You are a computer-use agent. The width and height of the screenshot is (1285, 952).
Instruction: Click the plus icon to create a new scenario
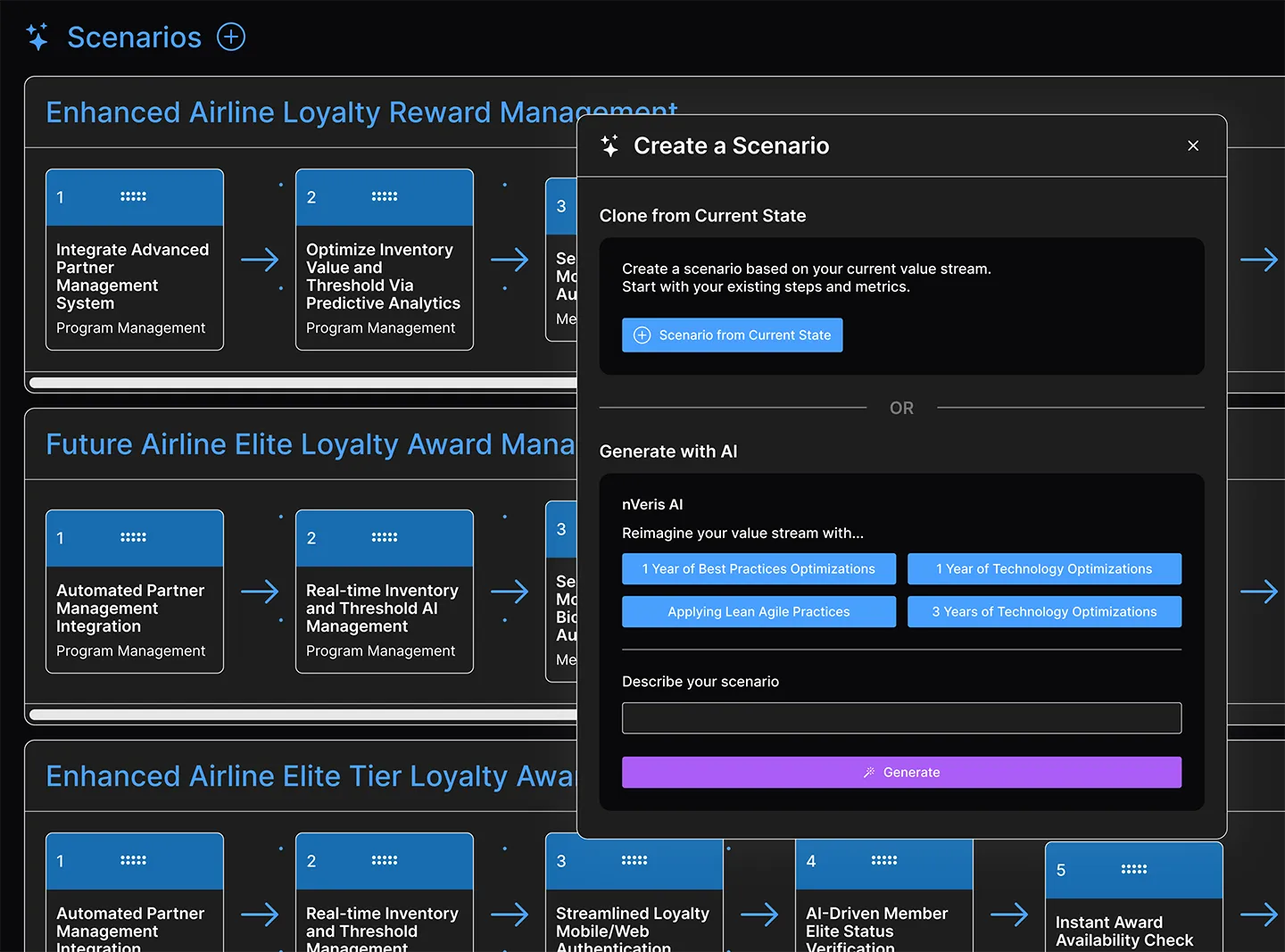(231, 37)
